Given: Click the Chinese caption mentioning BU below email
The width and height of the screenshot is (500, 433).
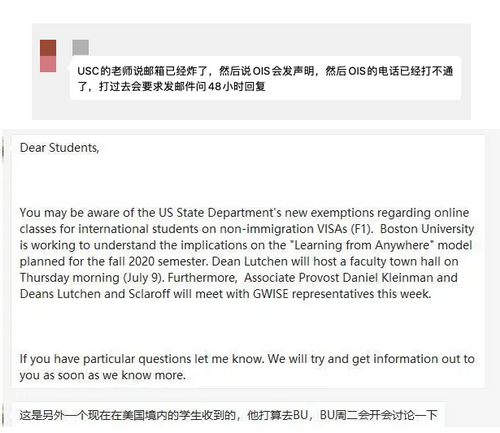Looking at the screenshot, I should pyautogui.click(x=228, y=415).
